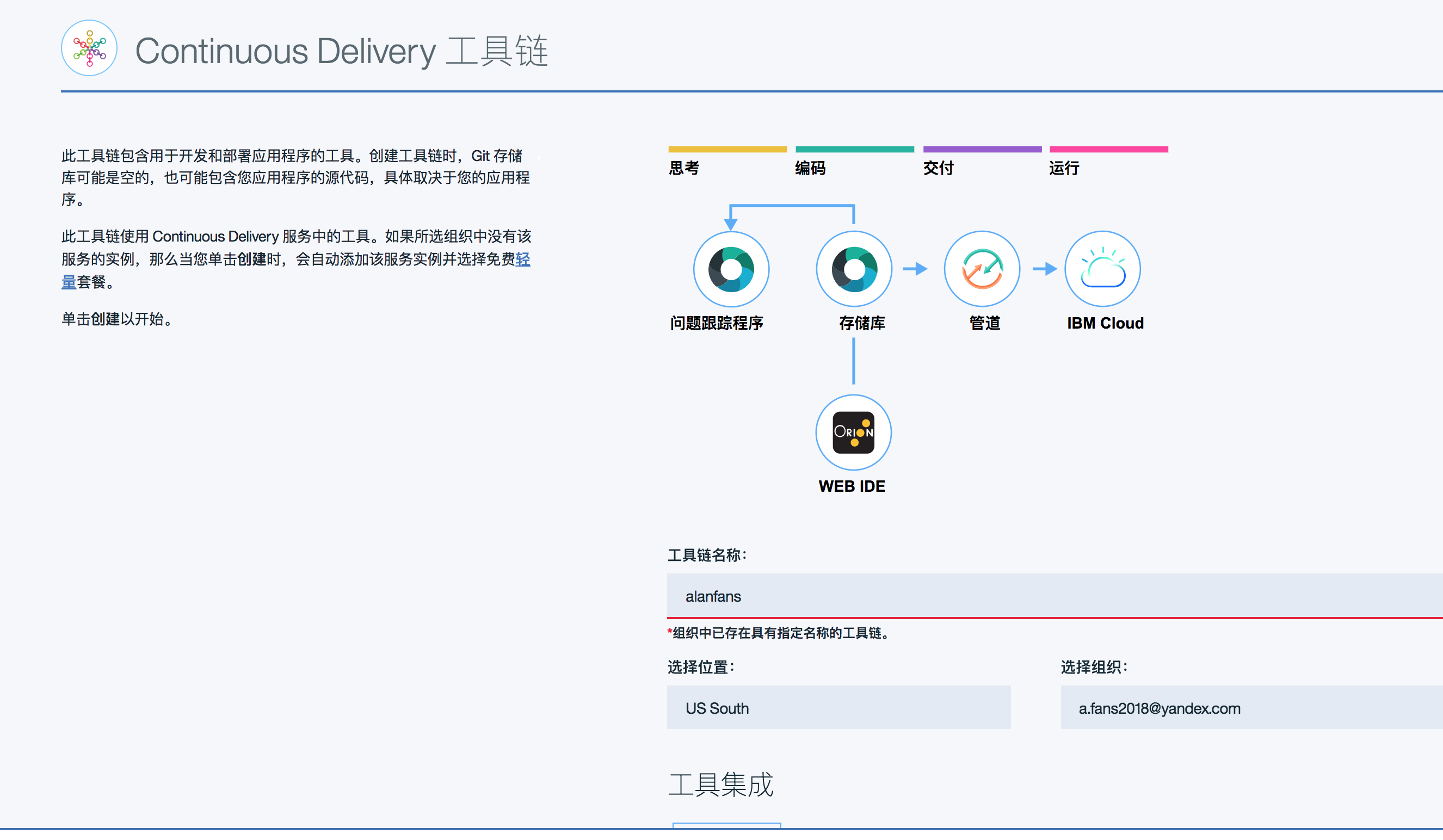Select the 运行 phase label

pyautogui.click(x=1064, y=168)
